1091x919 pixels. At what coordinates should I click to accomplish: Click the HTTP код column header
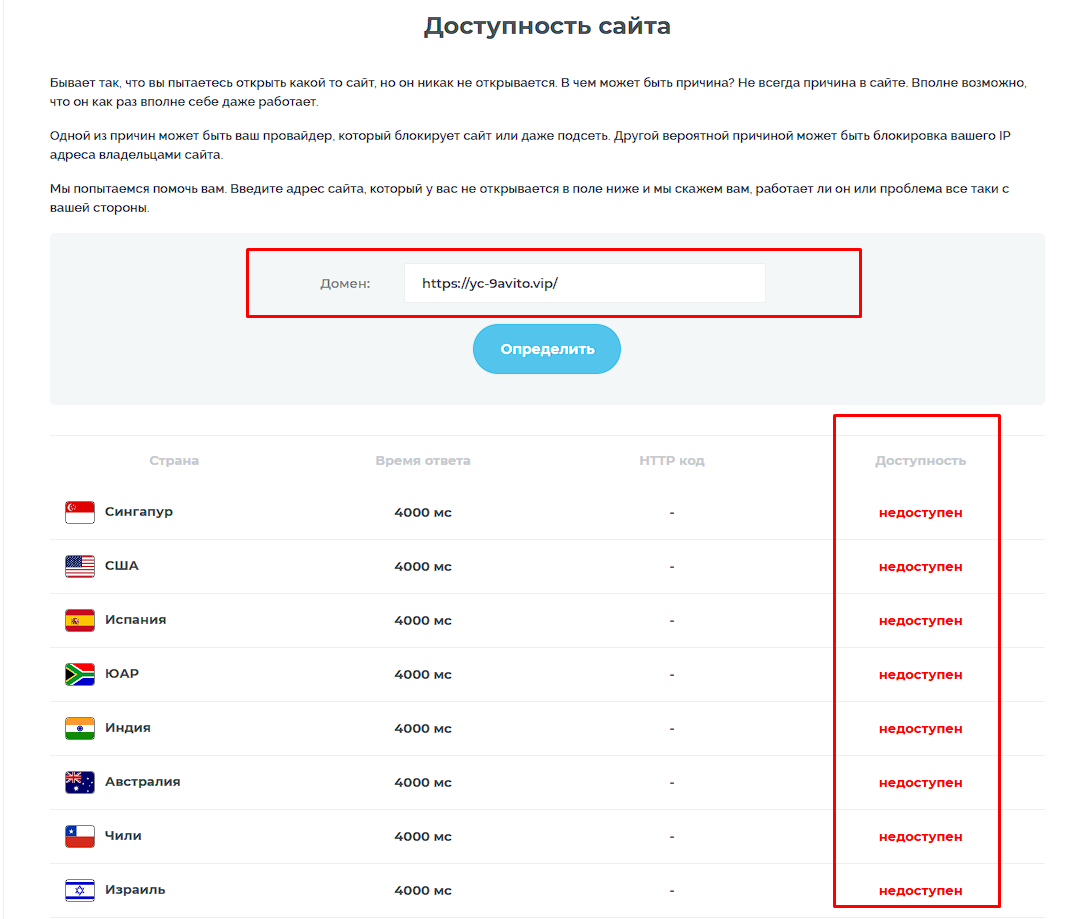tap(672, 461)
